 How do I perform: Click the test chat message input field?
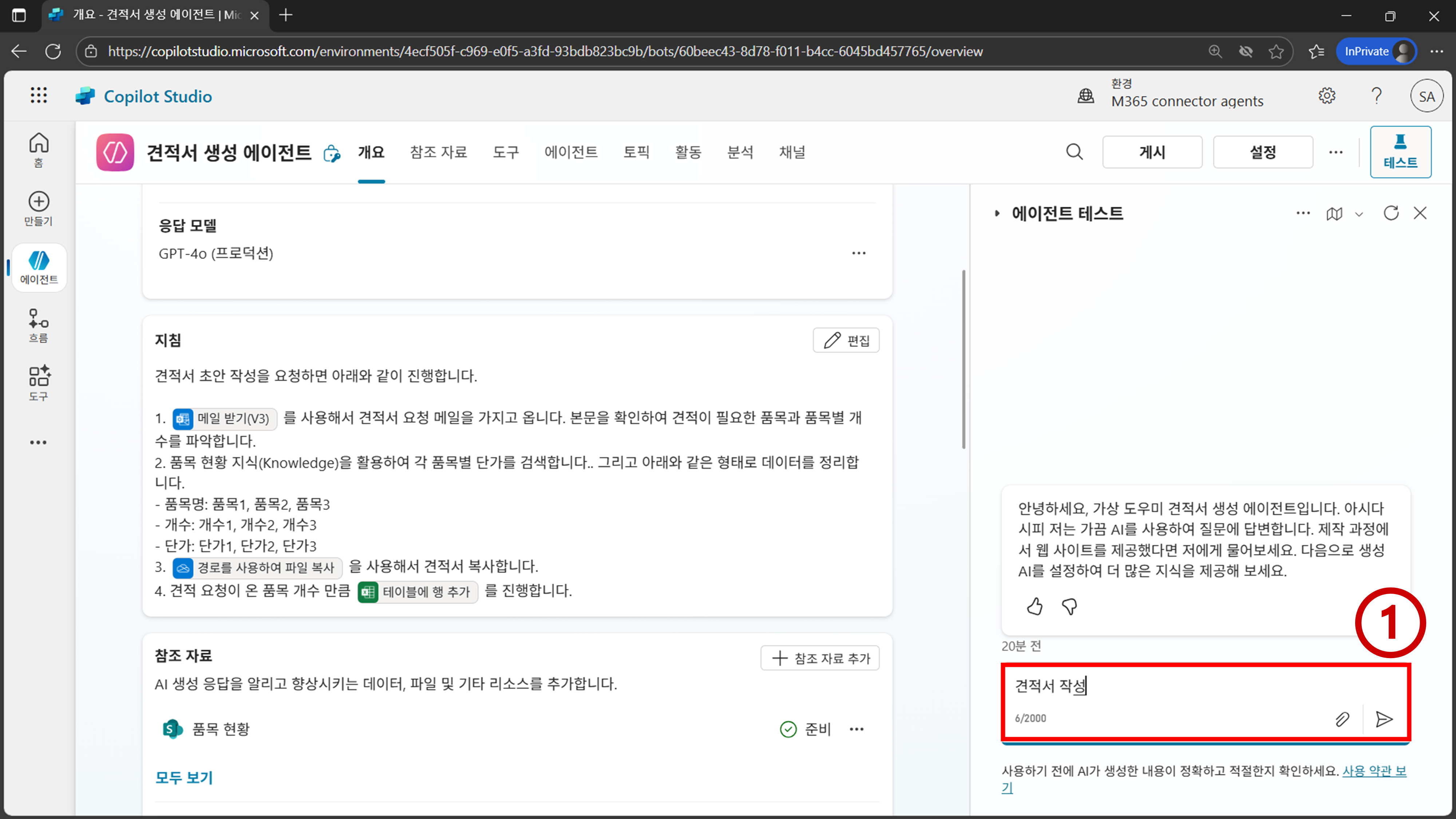click(x=1187, y=686)
